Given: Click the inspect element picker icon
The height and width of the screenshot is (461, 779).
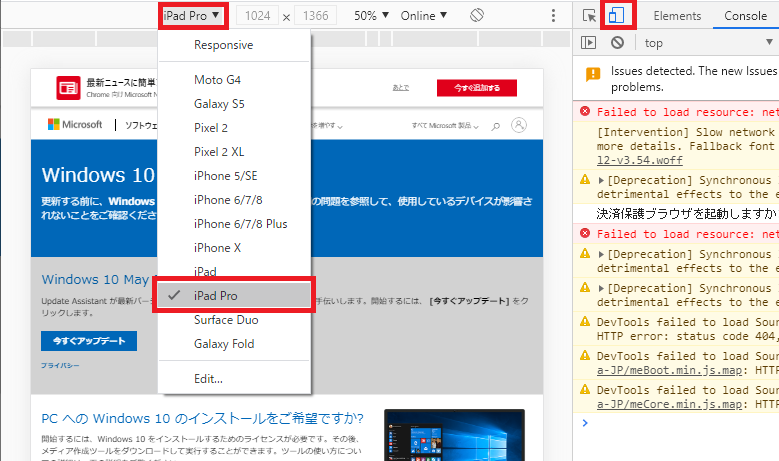Looking at the screenshot, I should click(589, 15).
